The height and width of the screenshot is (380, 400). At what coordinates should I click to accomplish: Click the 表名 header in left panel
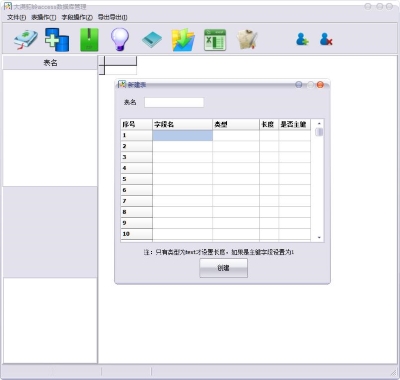50,63
